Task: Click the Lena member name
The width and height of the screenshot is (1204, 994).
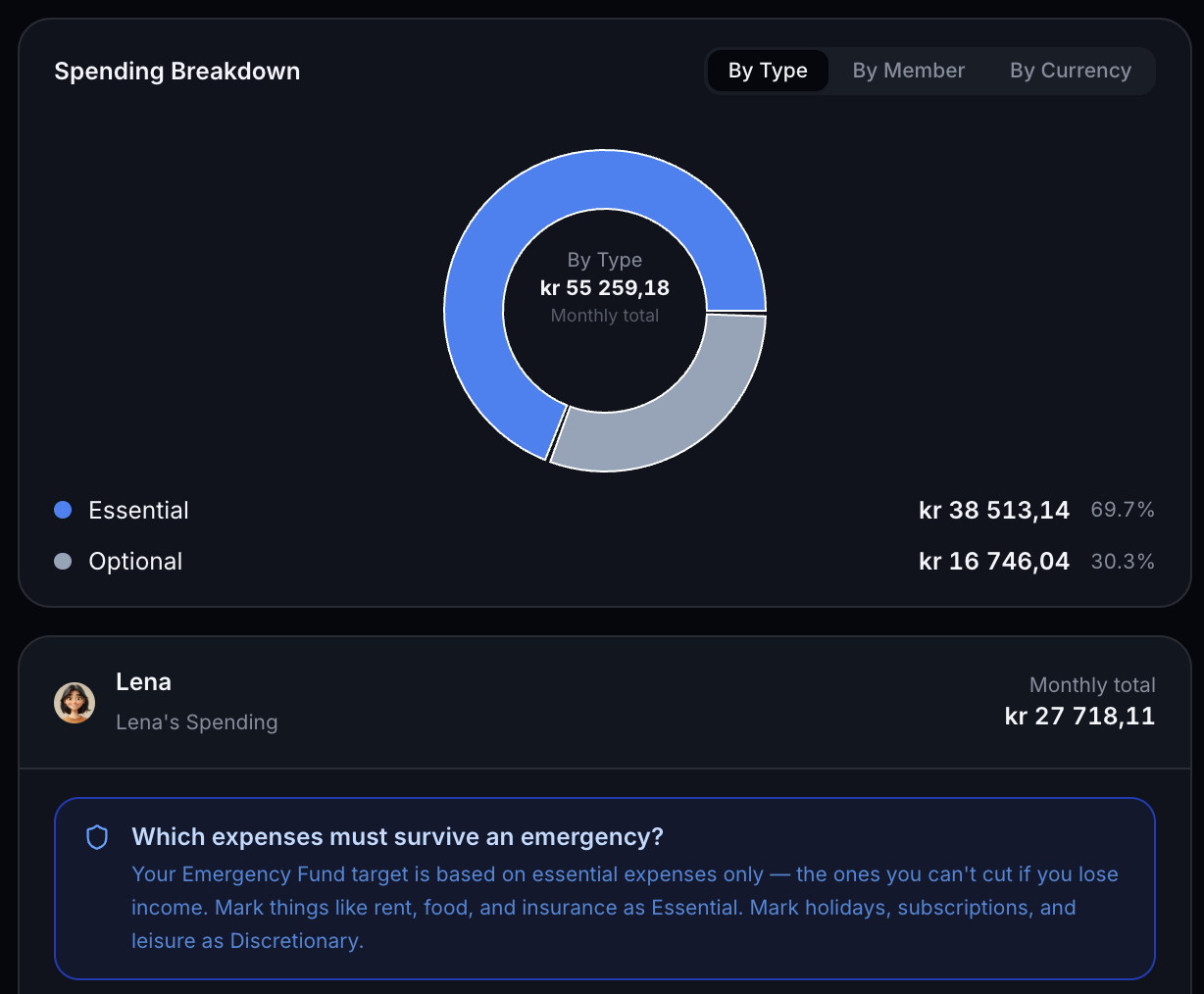Action: pyautogui.click(x=143, y=681)
